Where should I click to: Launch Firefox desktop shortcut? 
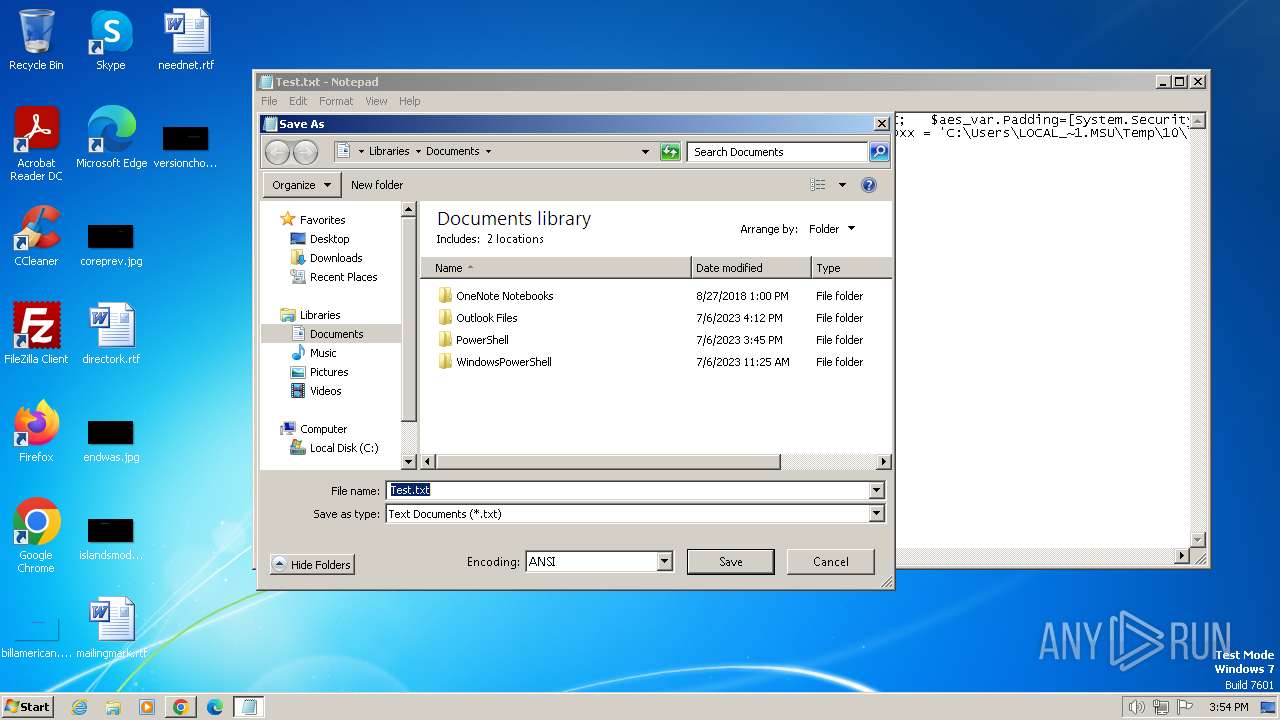point(36,431)
